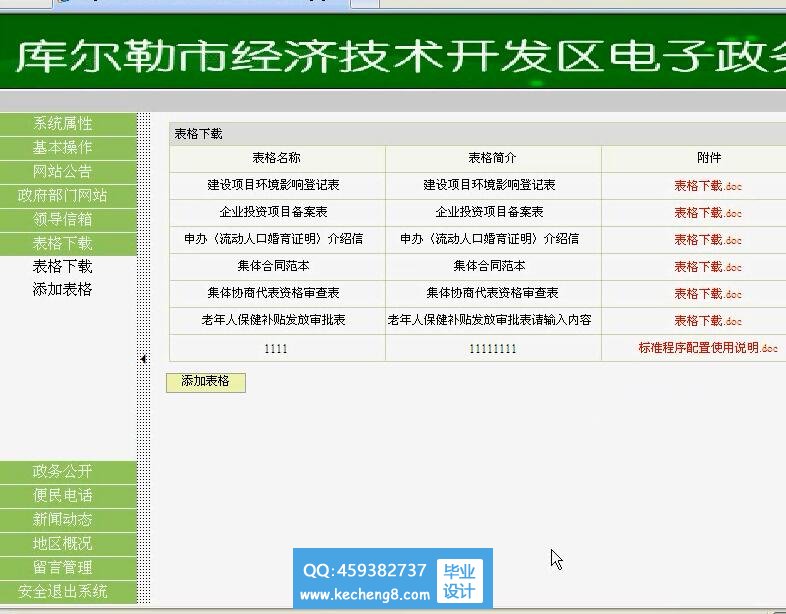Select name cell 老年人保健补贴发放审批表
786x614 pixels.
277,321
